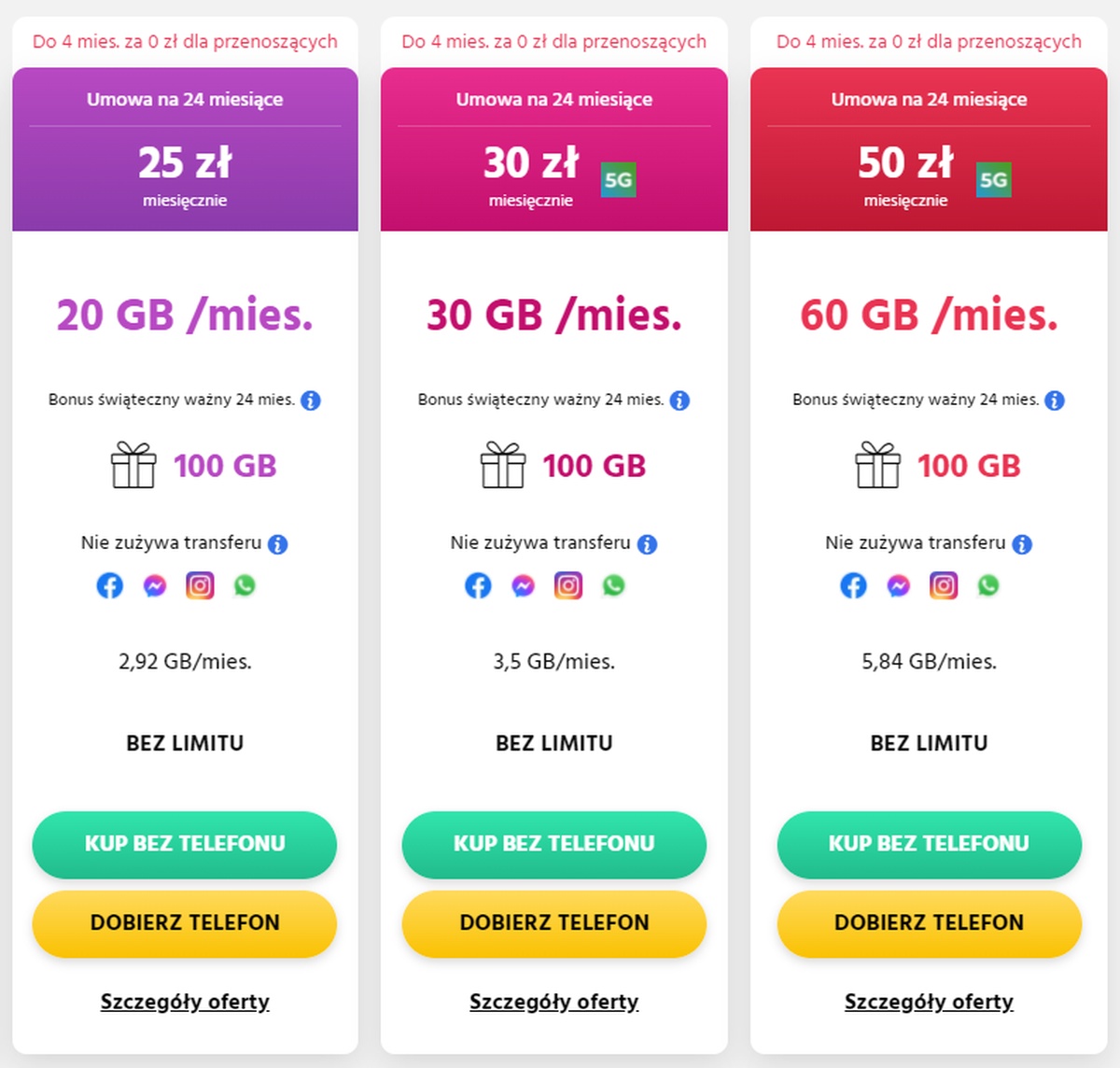The width and height of the screenshot is (1120, 1068).
Task: Click info icon beside 20 GB plan's Bonus świąteczny
Action: [311, 400]
